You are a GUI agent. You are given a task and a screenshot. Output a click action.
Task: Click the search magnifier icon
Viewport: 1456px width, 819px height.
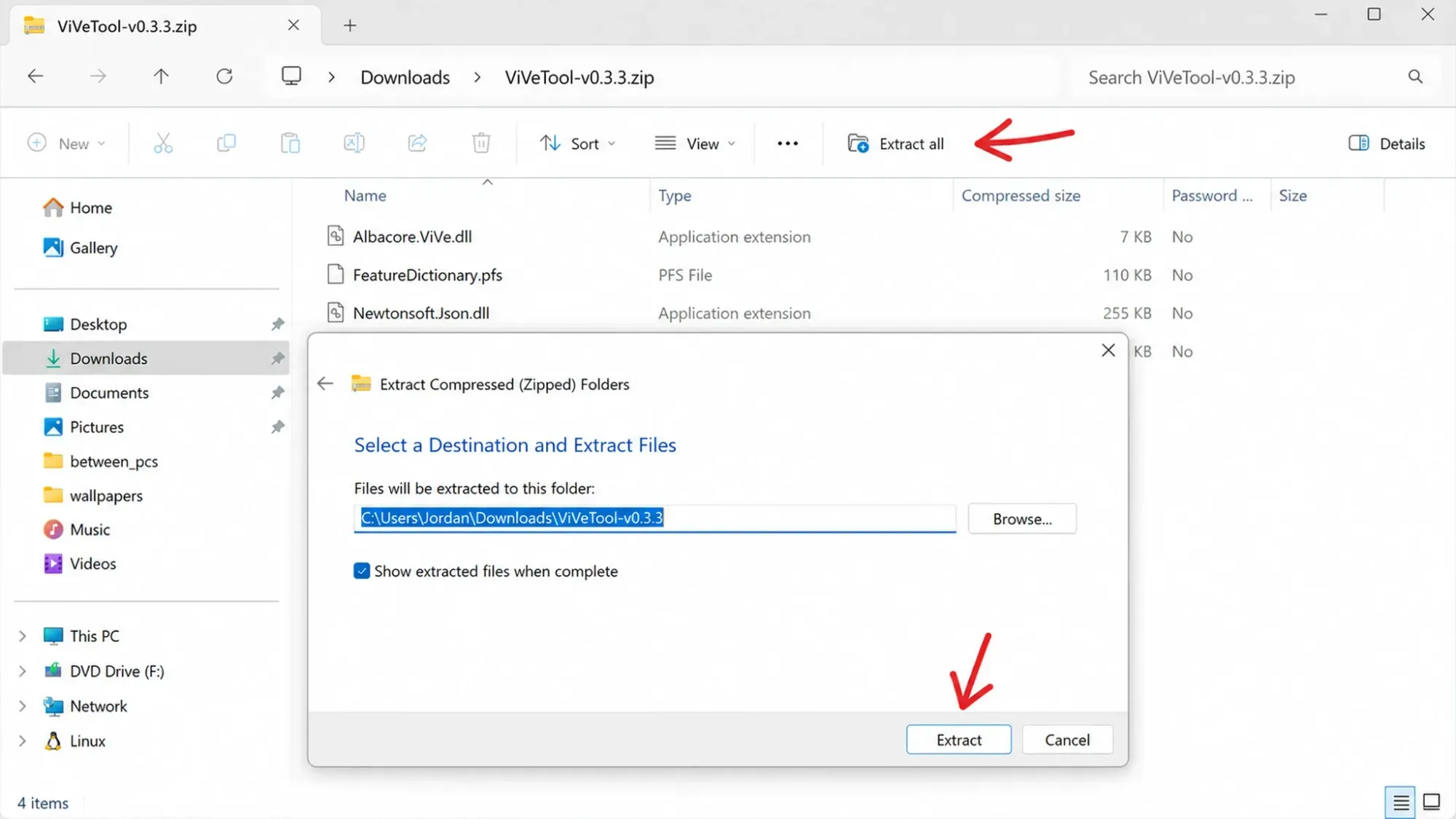point(1415,76)
